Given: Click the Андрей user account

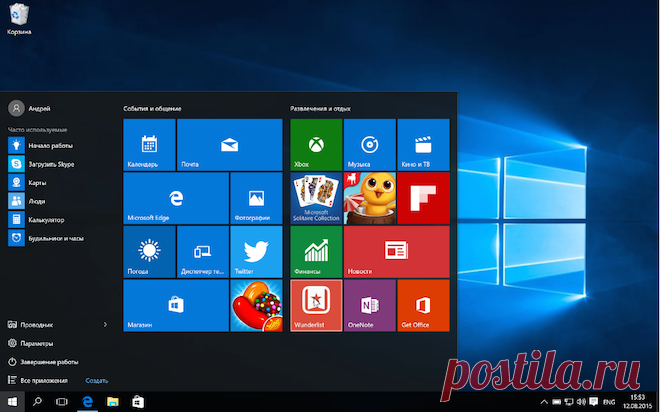Looking at the screenshot, I should (x=29, y=108).
